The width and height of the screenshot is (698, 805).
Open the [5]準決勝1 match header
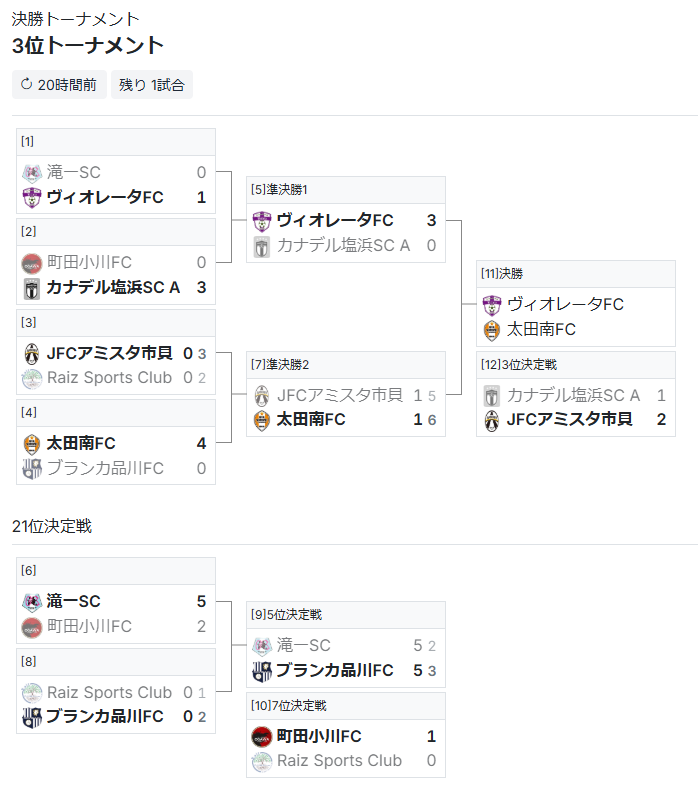tap(346, 190)
